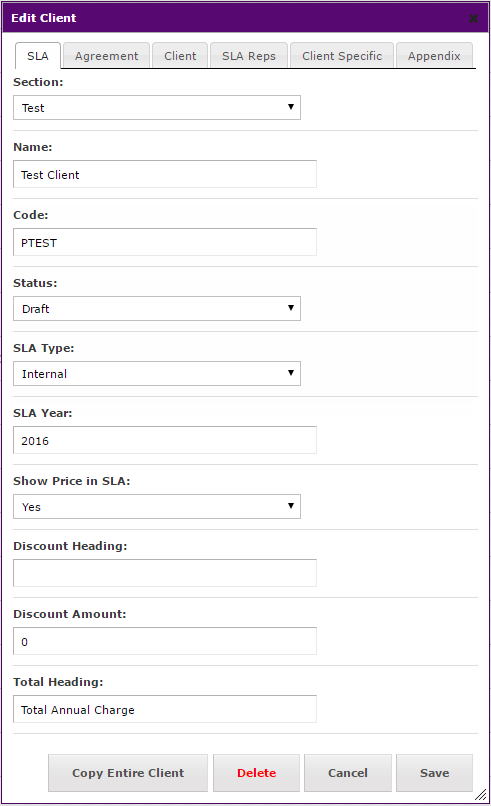The height and width of the screenshot is (806, 491).
Task: Grab the dialog resize handle corner
Action: point(481,795)
